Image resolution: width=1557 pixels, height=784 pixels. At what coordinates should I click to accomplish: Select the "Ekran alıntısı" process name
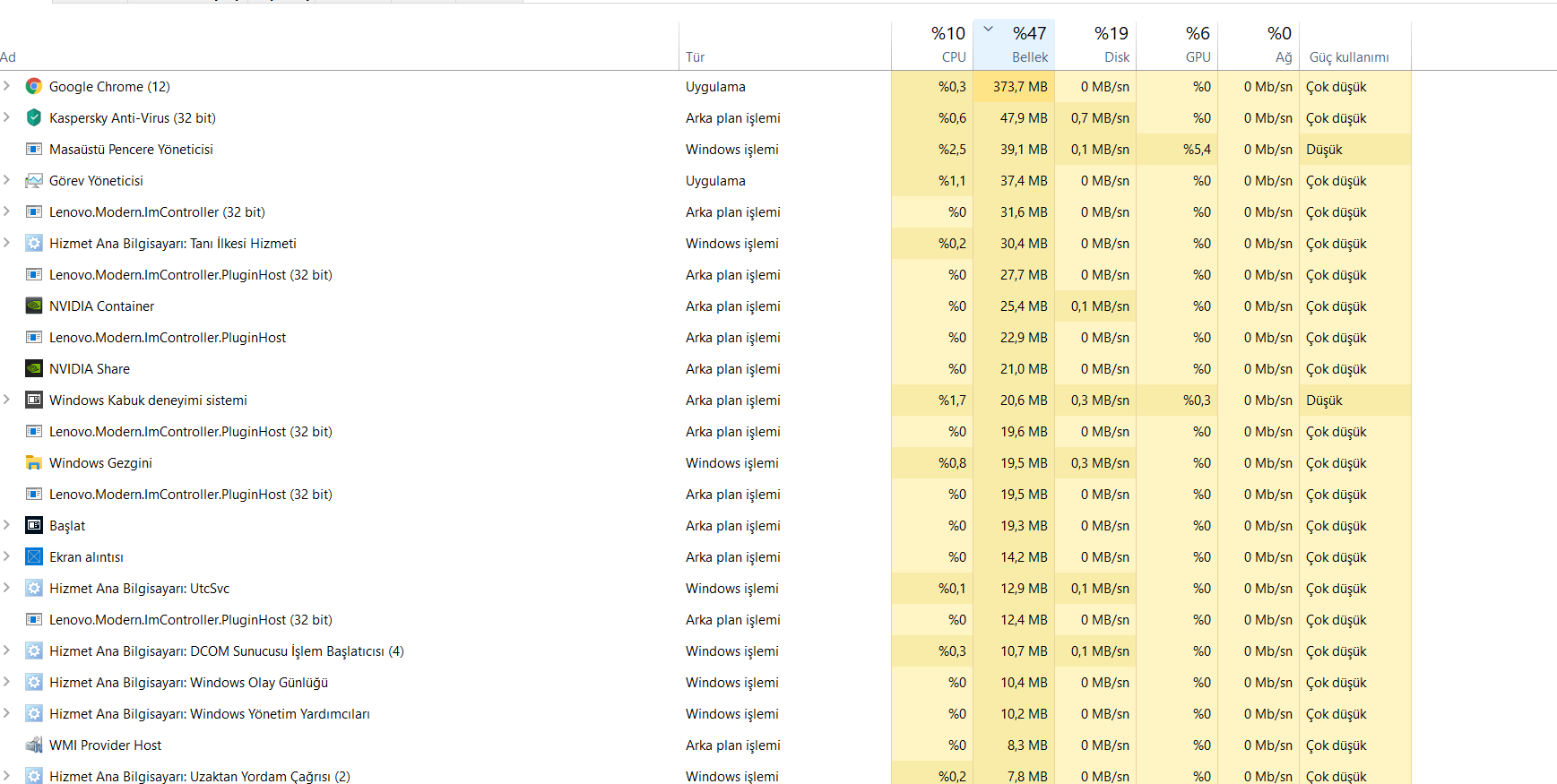(x=86, y=557)
